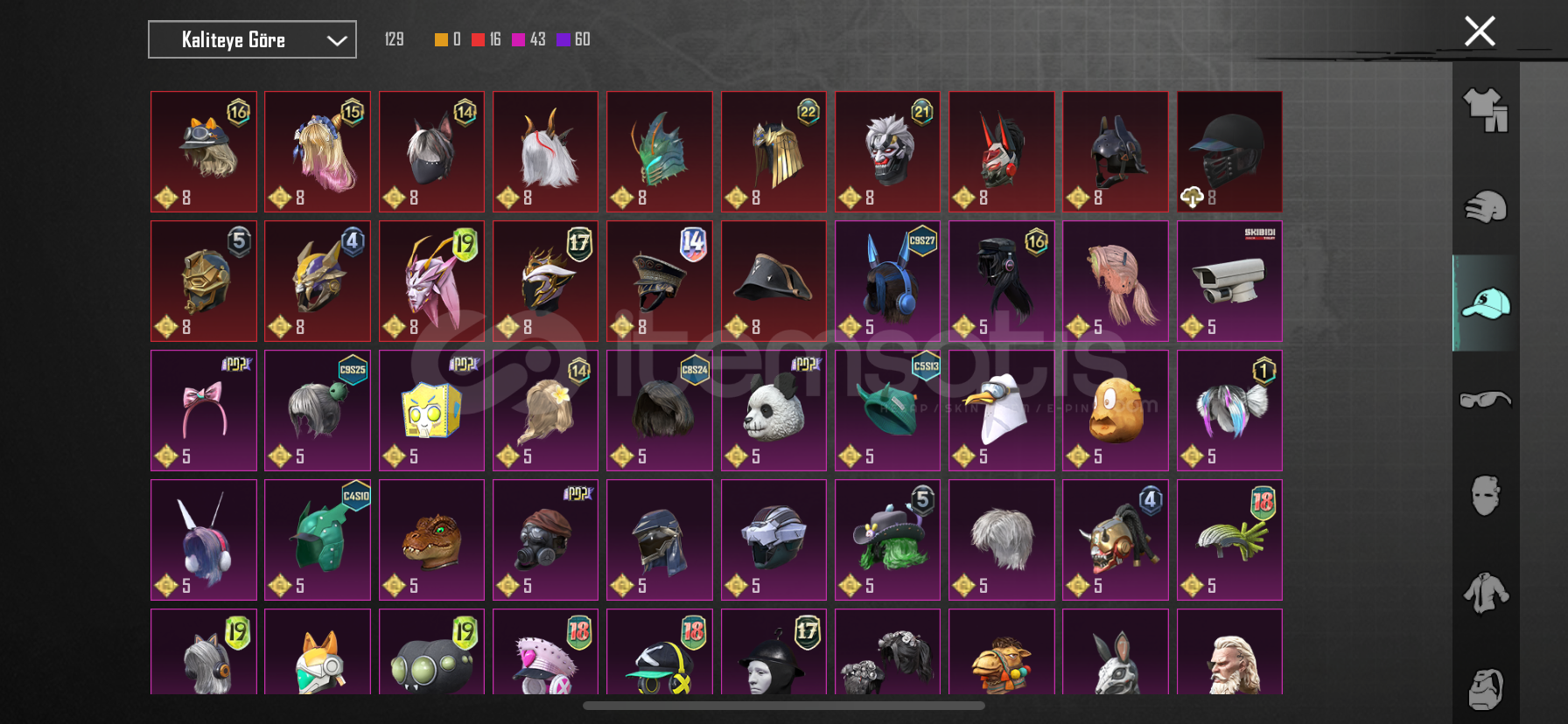Close the inventory with the X icon

(1480, 31)
